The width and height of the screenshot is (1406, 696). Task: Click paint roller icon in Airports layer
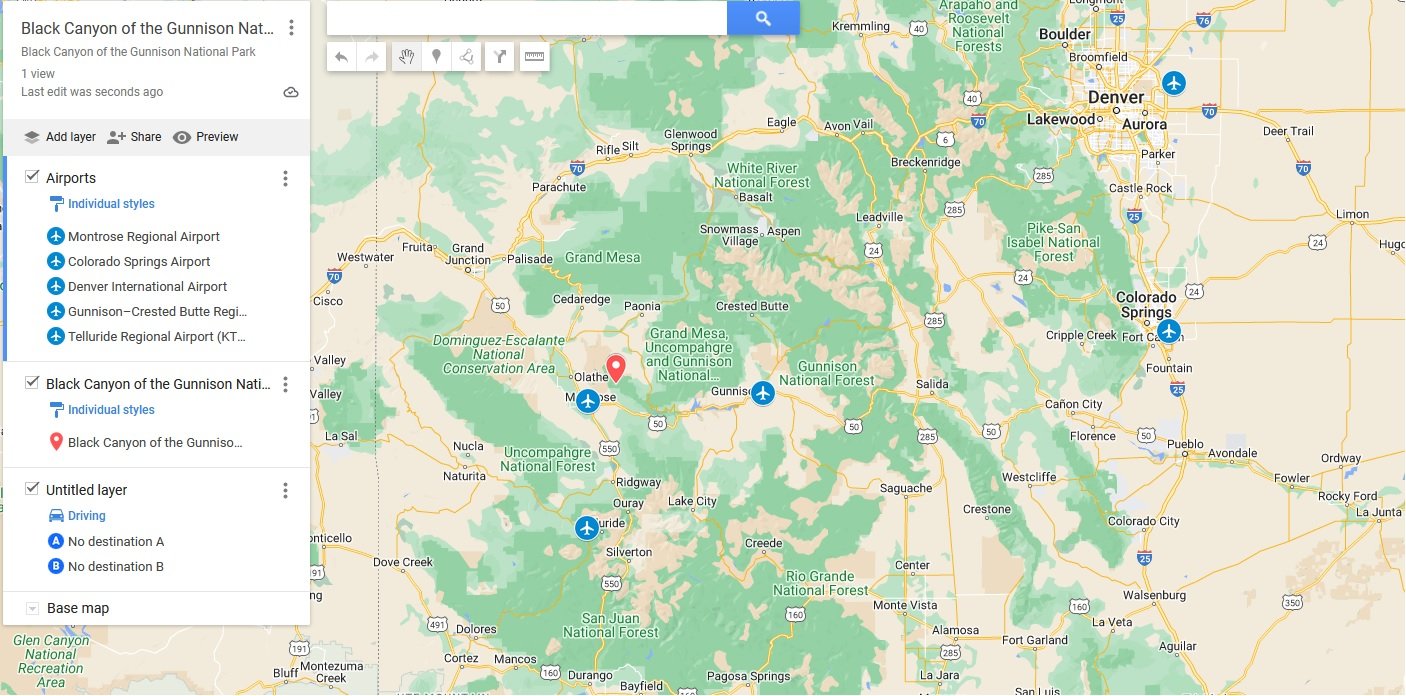tap(56, 204)
